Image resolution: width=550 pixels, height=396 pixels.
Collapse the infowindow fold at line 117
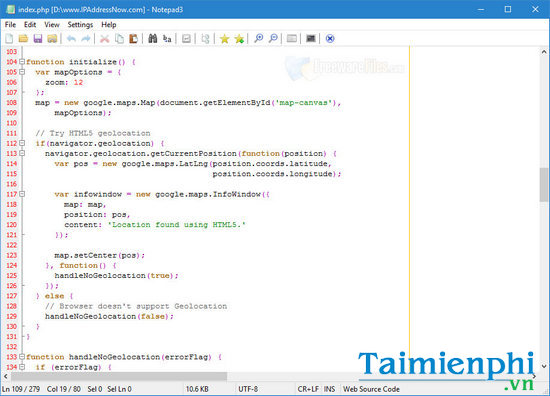pos(22,194)
